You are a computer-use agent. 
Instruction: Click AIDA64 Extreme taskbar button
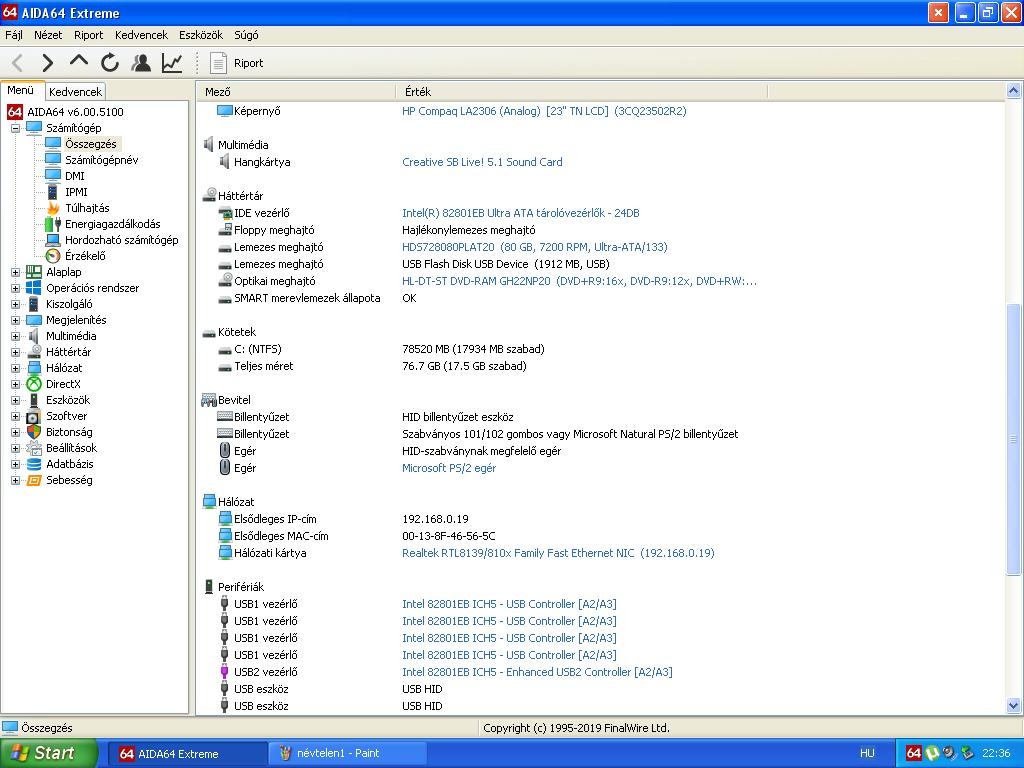coord(186,753)
